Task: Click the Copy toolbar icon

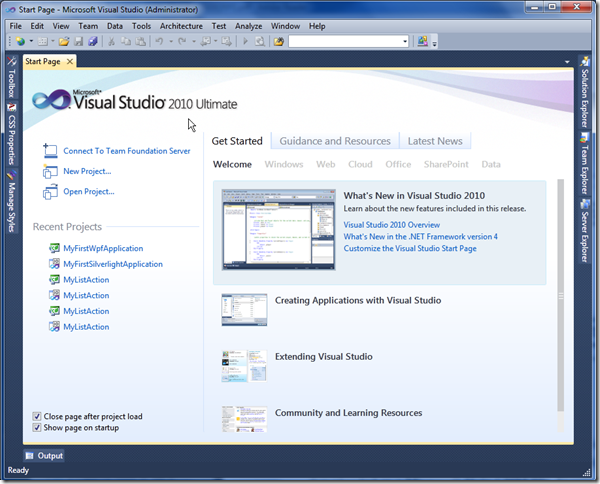Action: [x=126, y=41]
